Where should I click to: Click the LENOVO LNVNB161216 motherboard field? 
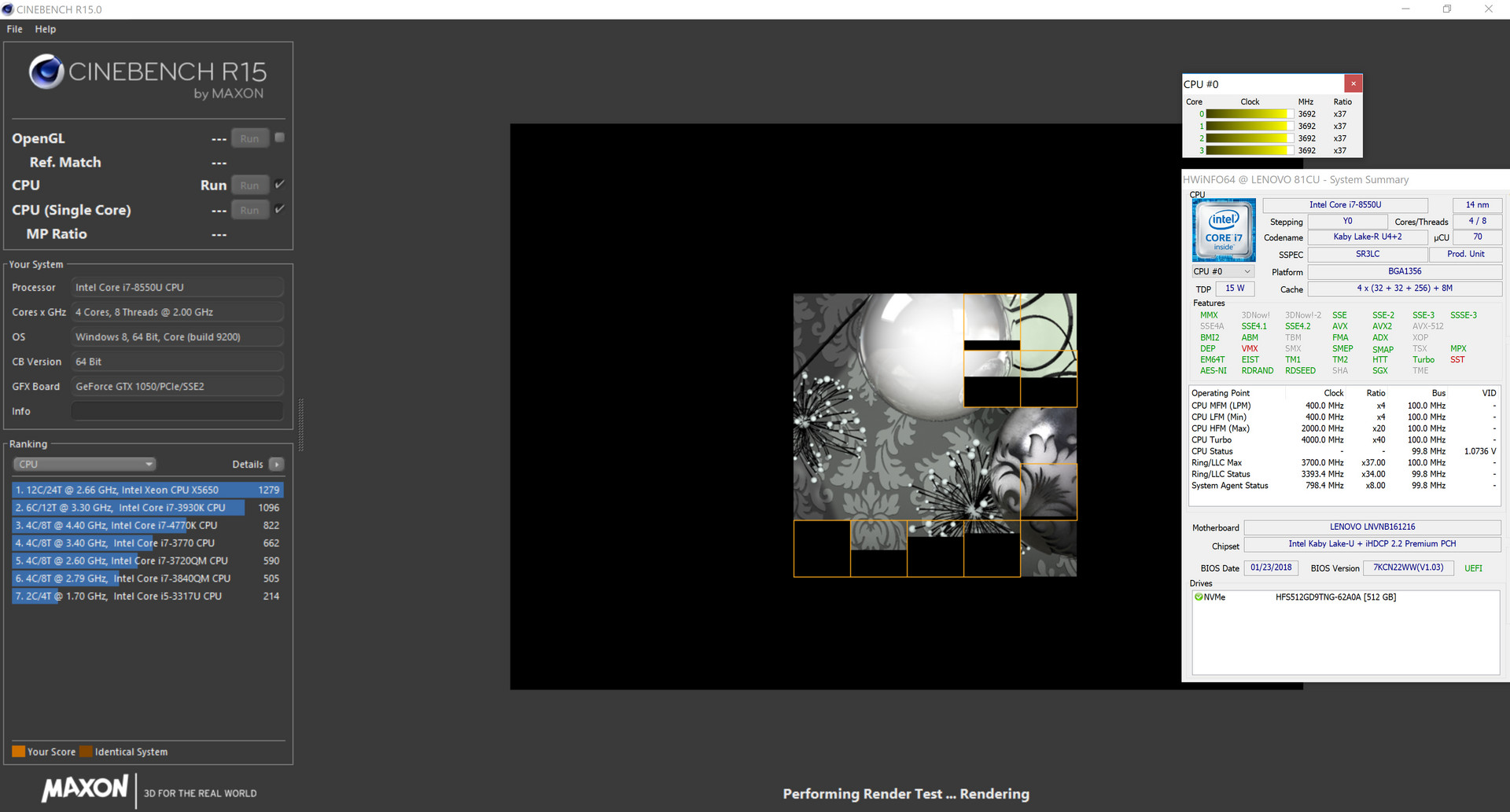click(x=1372, y=527)
